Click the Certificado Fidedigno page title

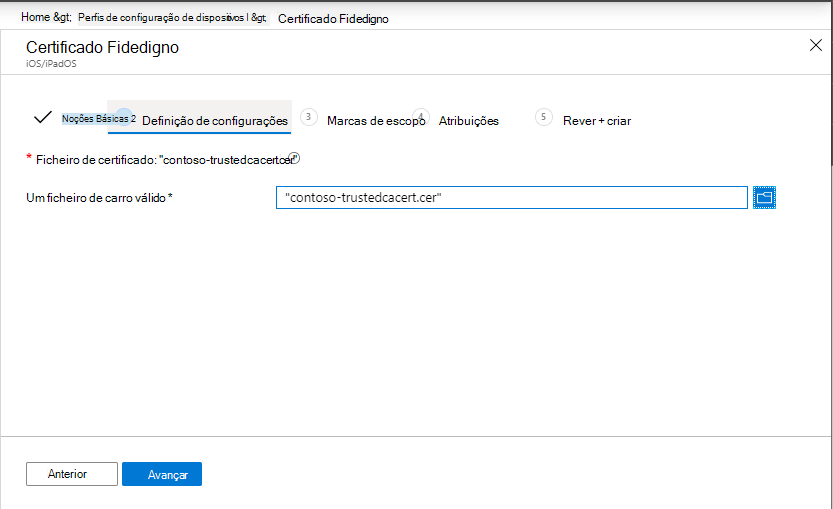tap(103, 47)
